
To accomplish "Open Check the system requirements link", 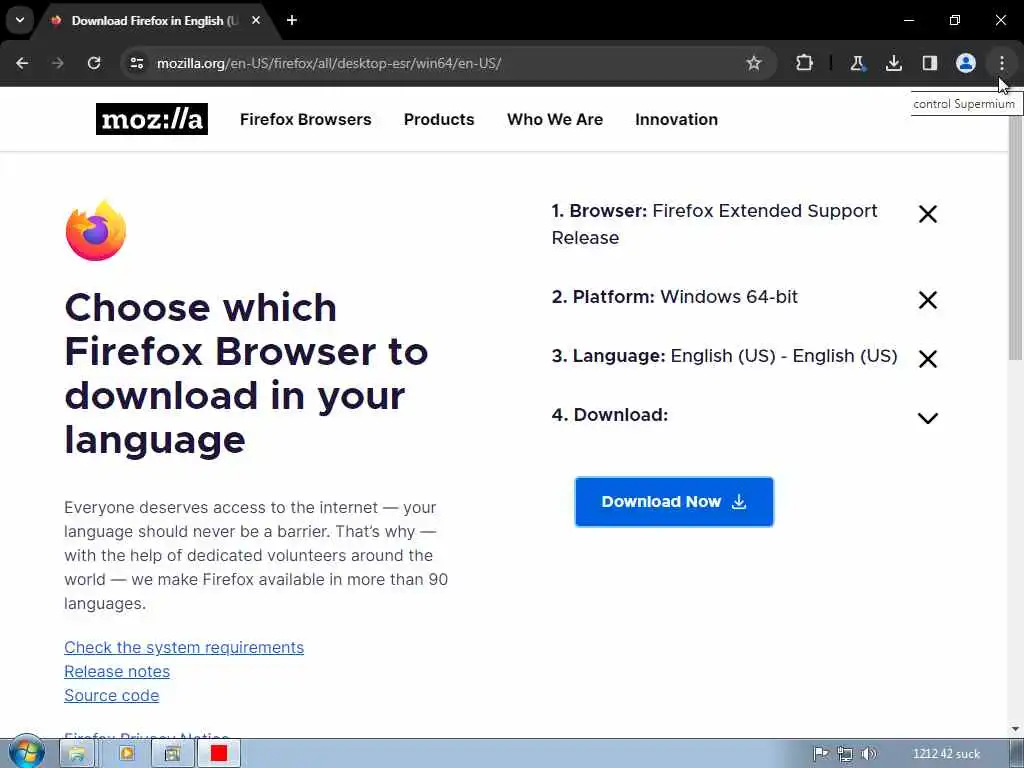I will pos(184,647).
